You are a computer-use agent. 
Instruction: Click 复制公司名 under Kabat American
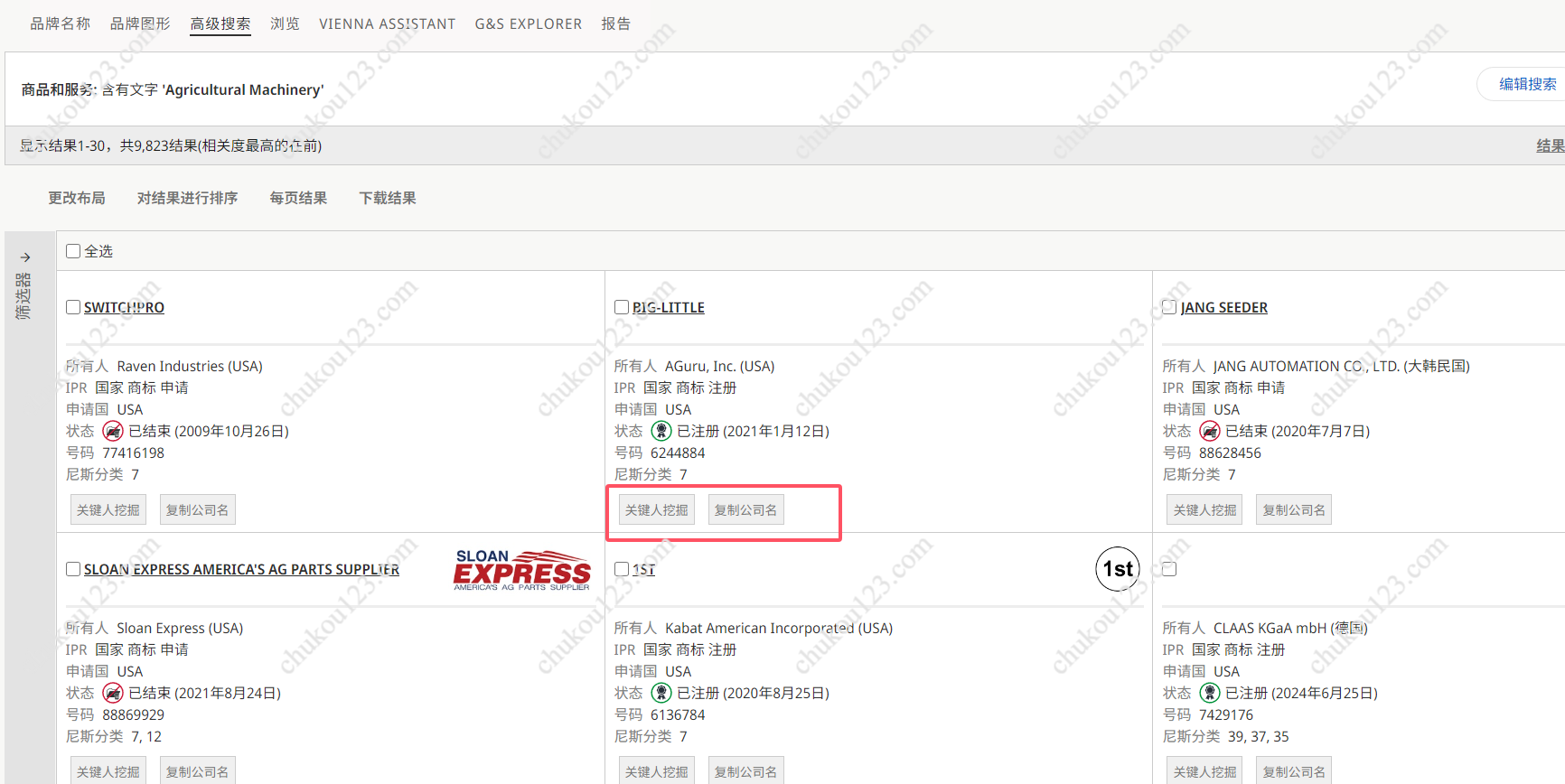pyautogui.click(x=745, y=770)
